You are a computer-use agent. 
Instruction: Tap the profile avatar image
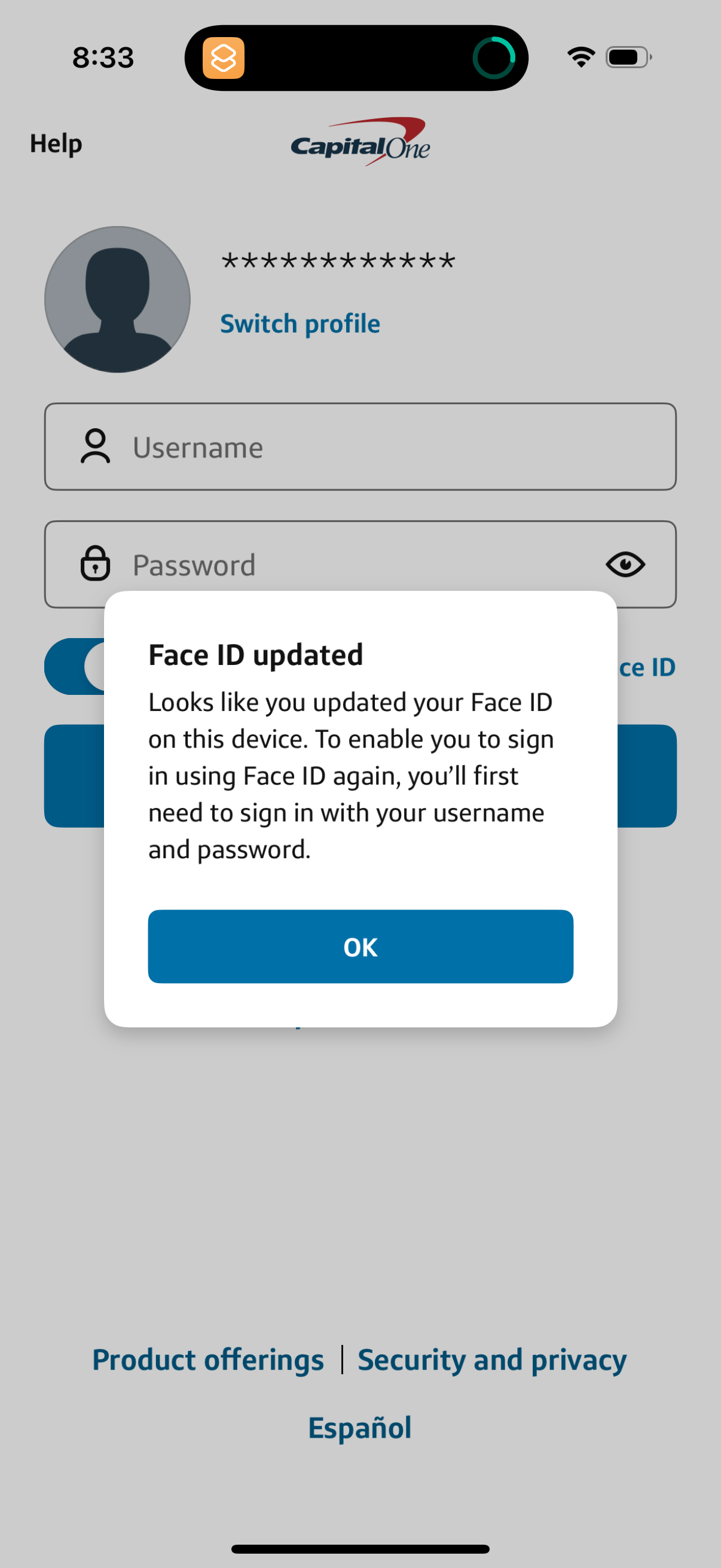pyautogui.click(x=117, y=300)
